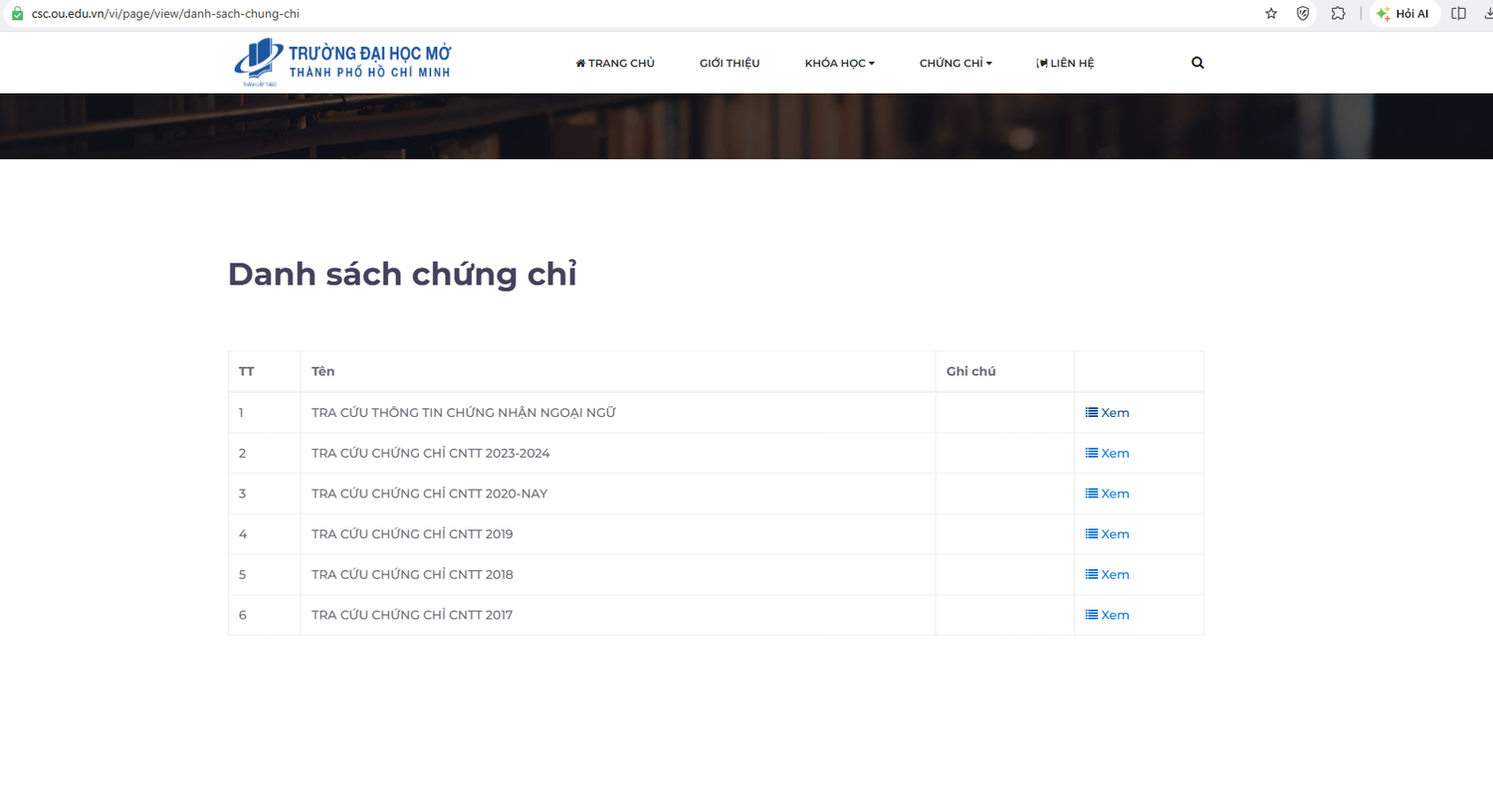Image resolution: width=1493 pixels, height=812 pixels.
Task: Go to TRANG CHỦ home menu
Action: click(x=615, y=63)
